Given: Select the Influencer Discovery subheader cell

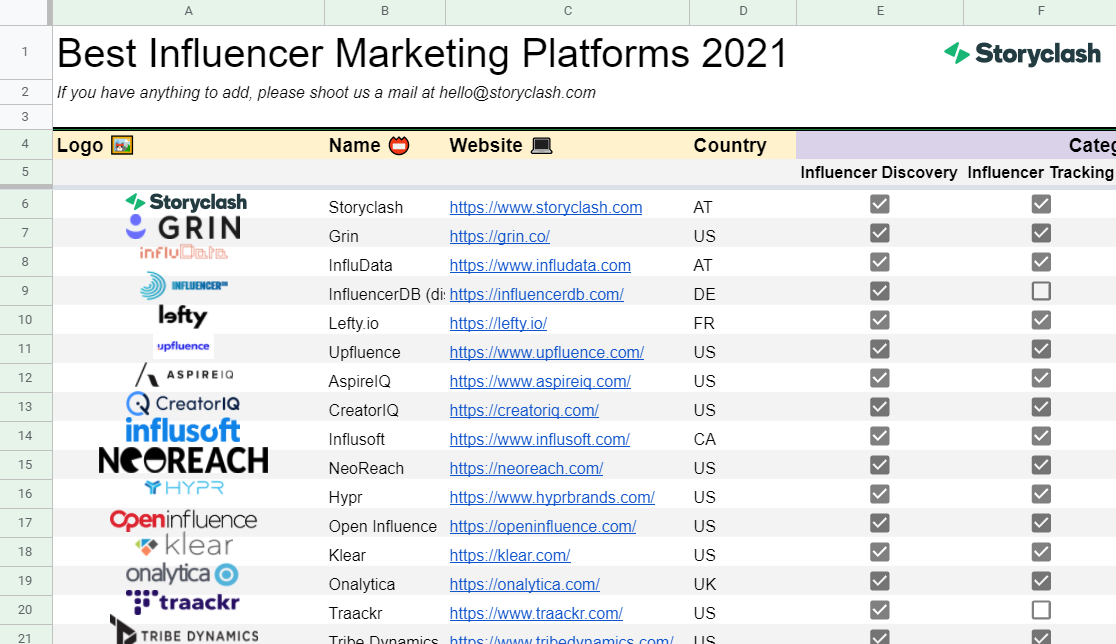Looking at the screenshot, I should (879, 172).
